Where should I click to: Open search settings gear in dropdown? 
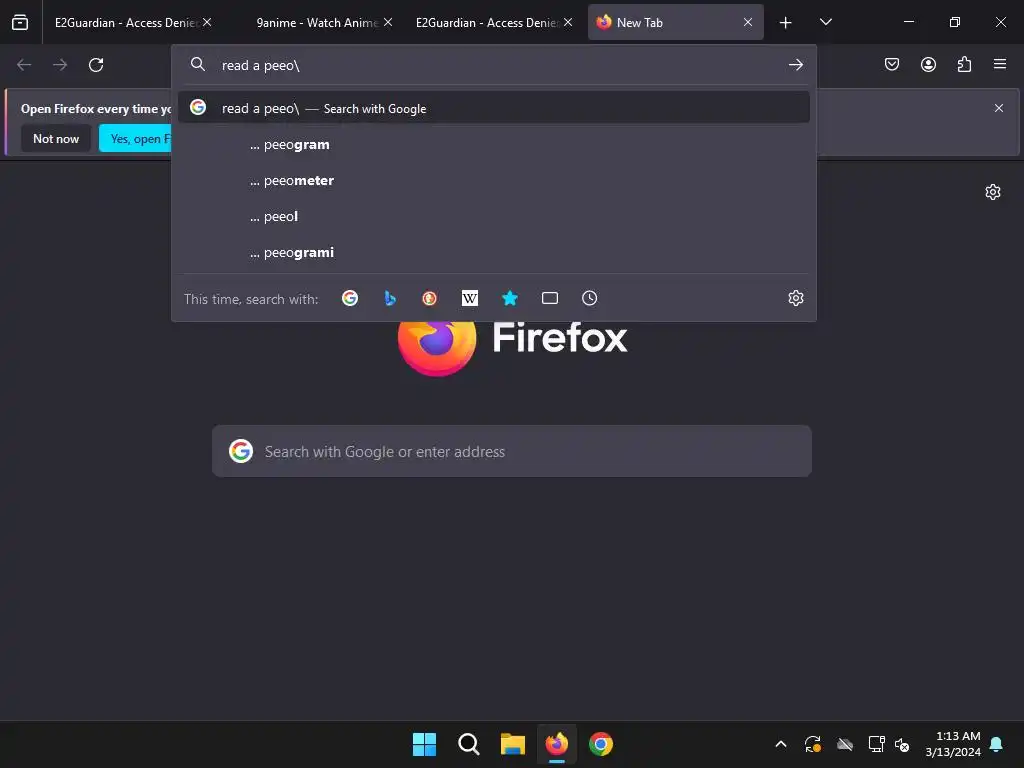point(795,298)
